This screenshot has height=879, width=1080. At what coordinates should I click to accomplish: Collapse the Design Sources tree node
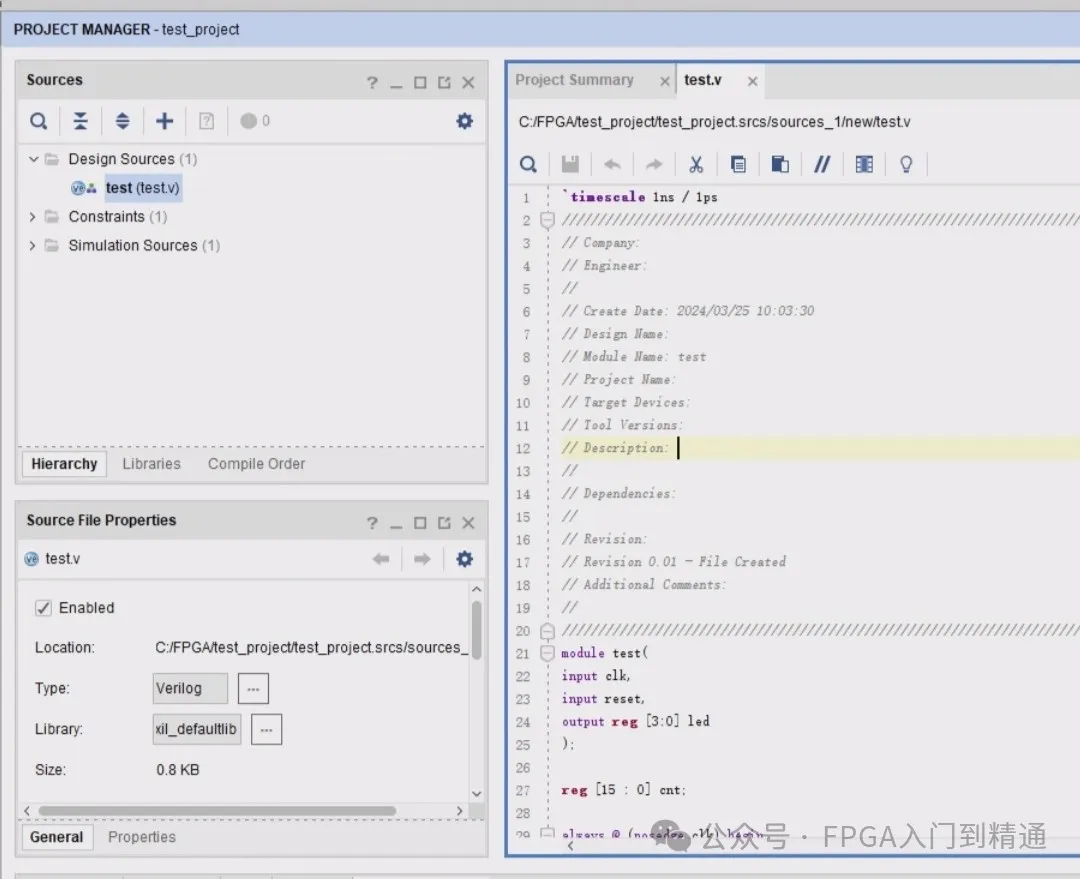click(x=34, y=159)
